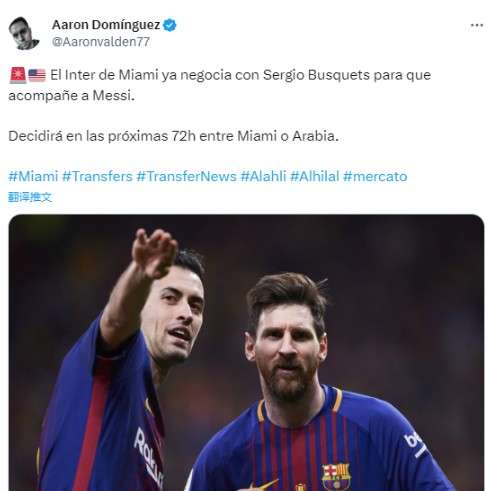Image resolution: width=489 pixels, height=491 pixels.
Task: Click the US flag emoji
Action: [37, 75]
